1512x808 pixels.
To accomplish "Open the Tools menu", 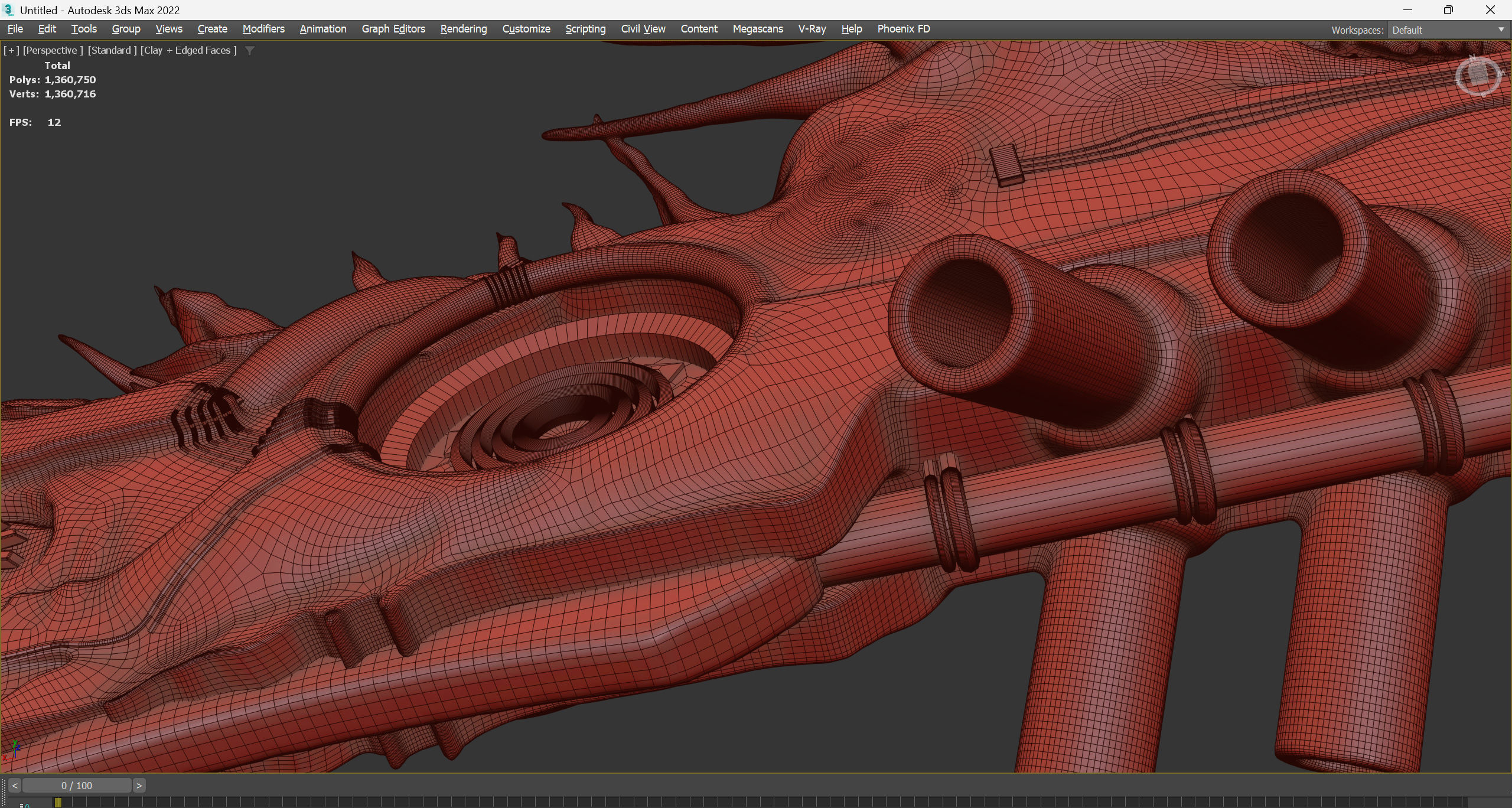I will [84, 29].
